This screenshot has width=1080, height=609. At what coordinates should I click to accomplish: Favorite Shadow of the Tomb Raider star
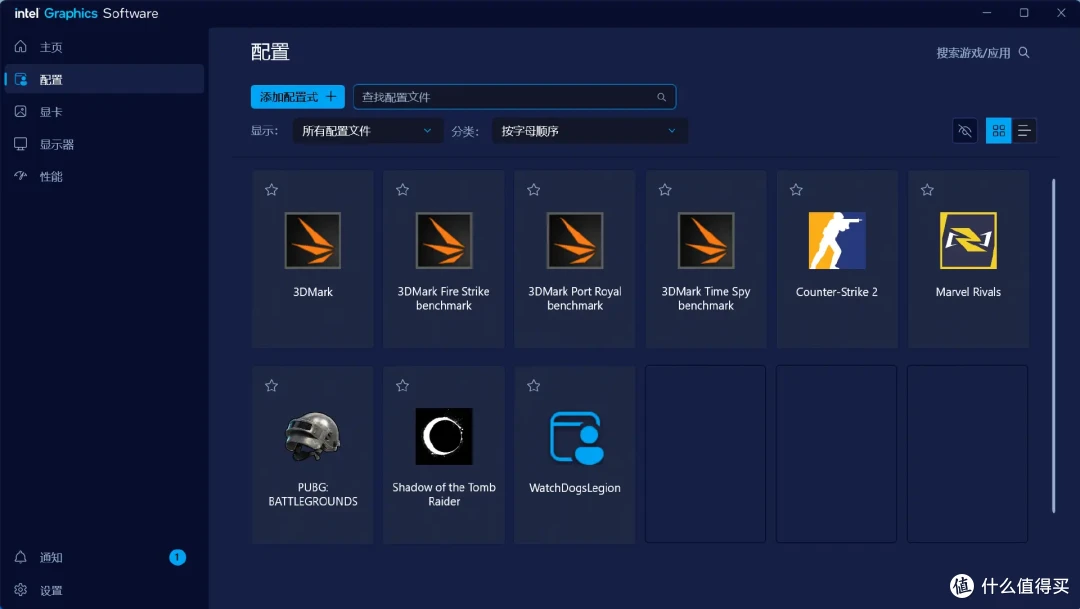(x=402, y=386)
